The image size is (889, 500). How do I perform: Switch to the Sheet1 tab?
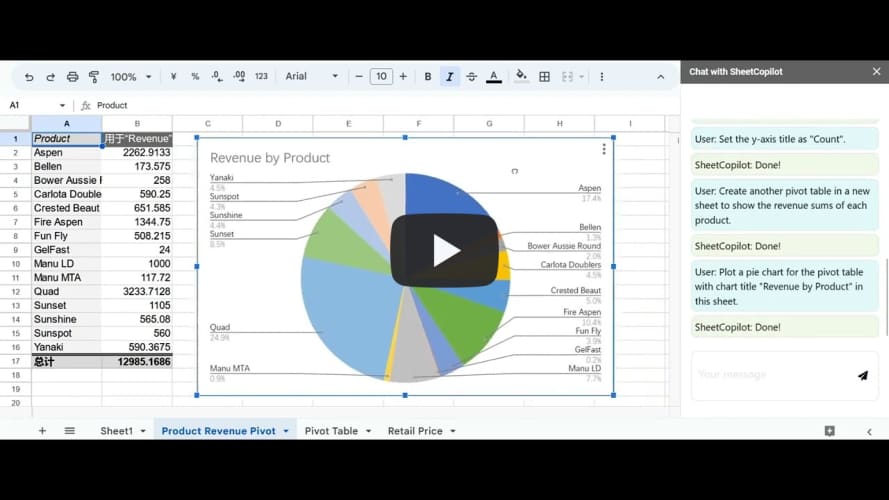click(117, 431)
